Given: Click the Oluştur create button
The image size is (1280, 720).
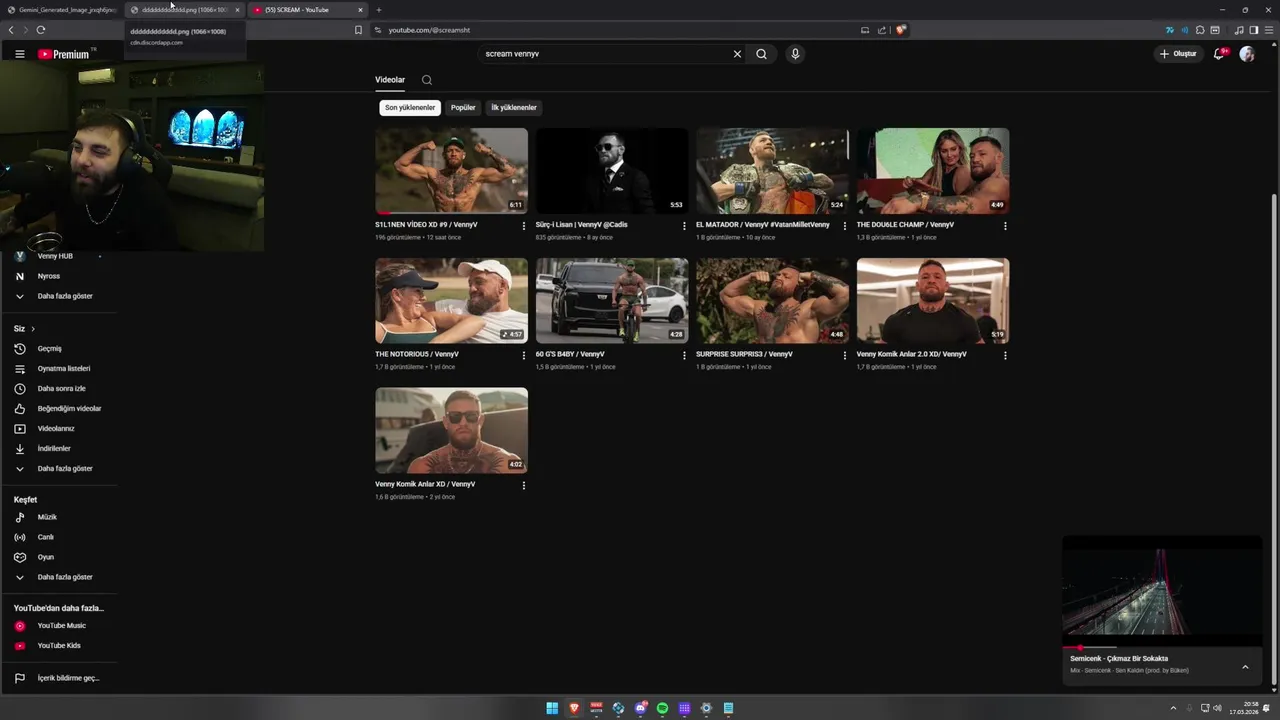Looking at the screenshot, I should click(1178, 54).
